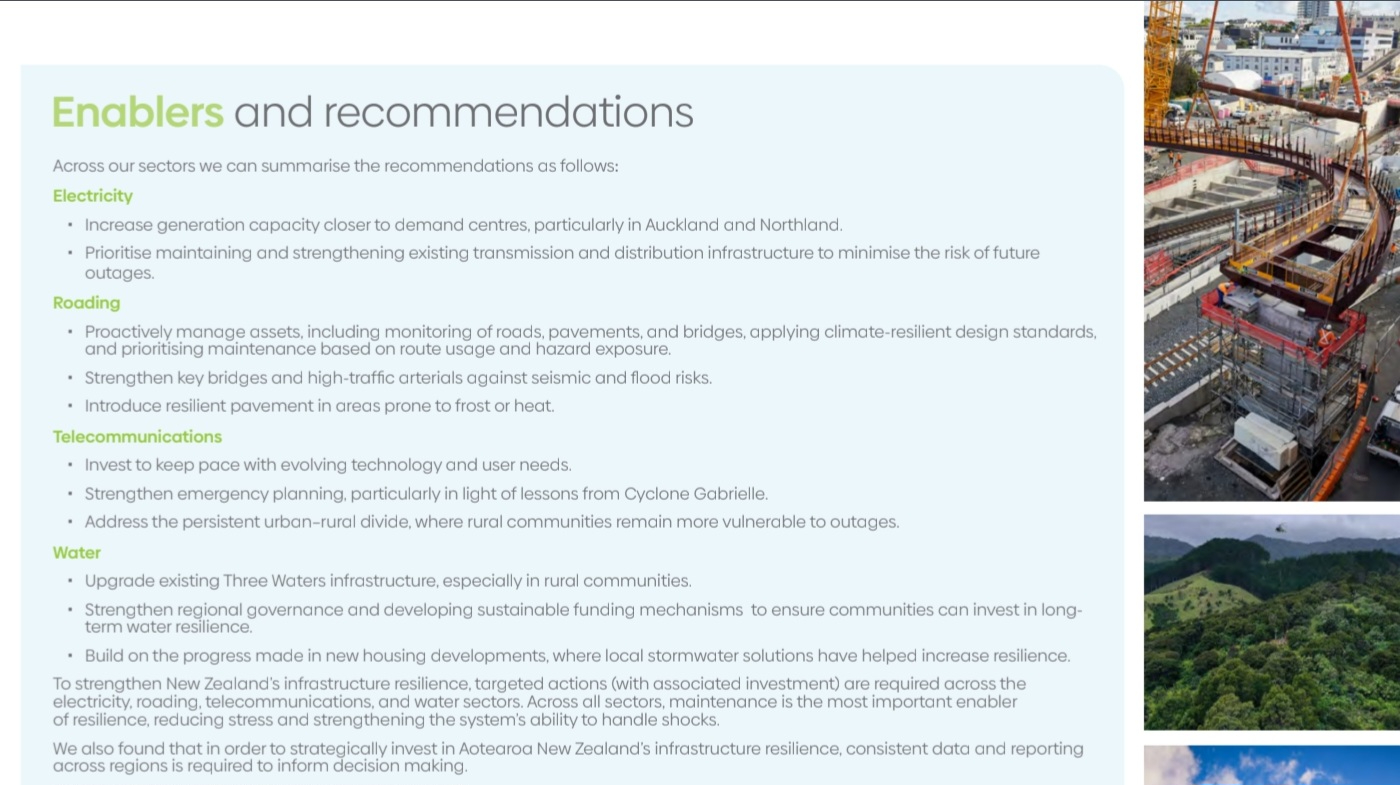Image resolution: width=1400 pixels, height=785 pixels.
Task: Click the closing paragraph about consistent data
Action: click(567, 757)
